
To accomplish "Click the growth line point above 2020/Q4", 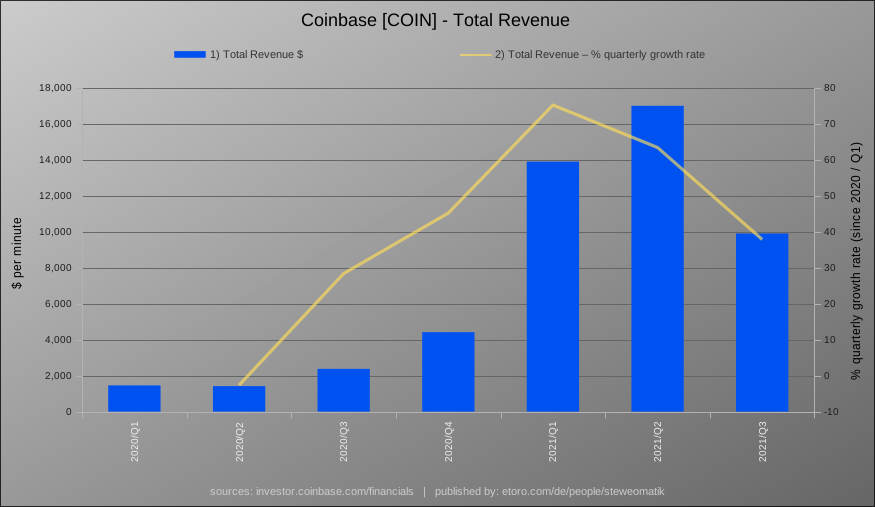I will (x=448, y=213).
